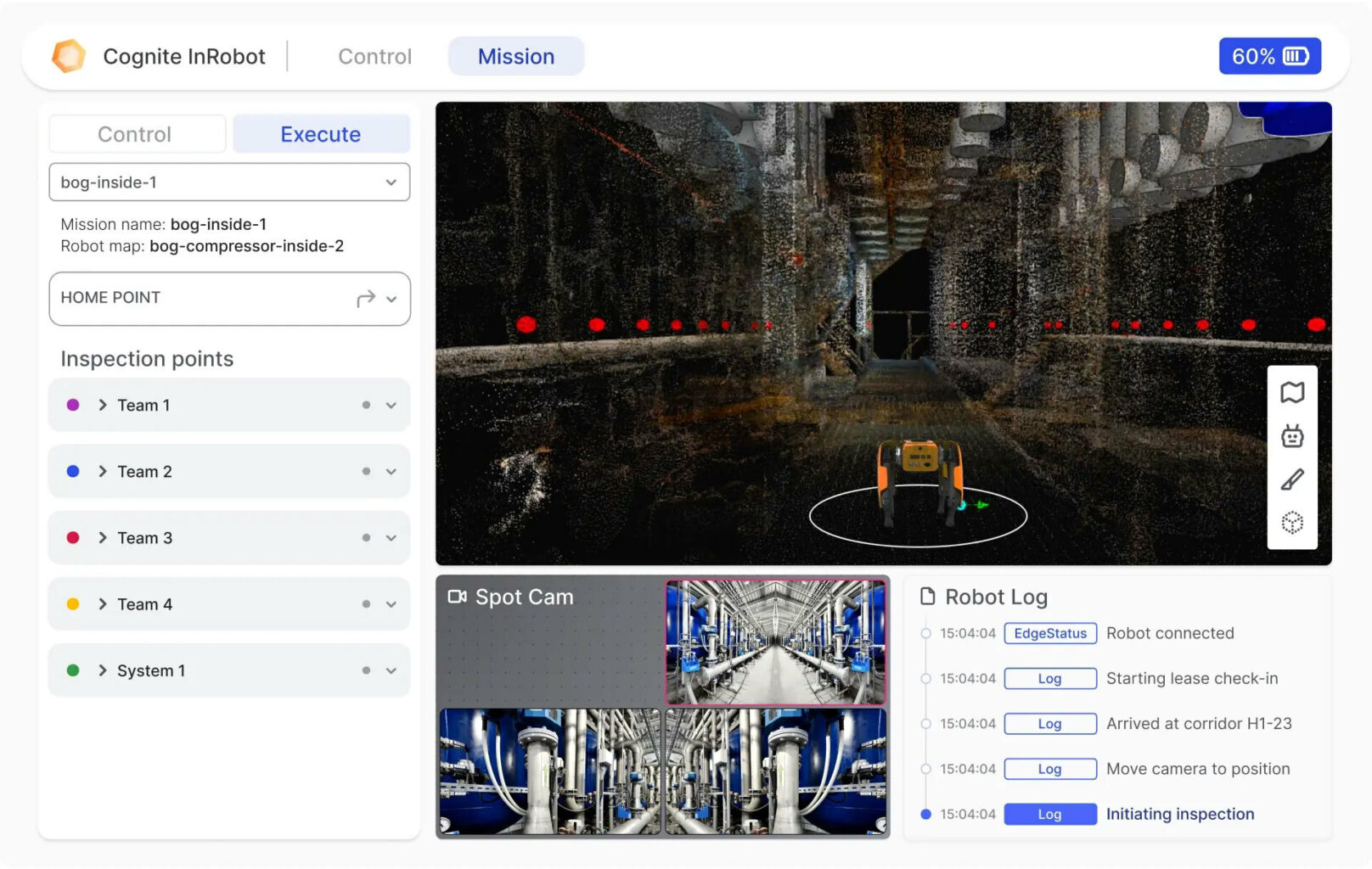Image resolution: width=1372 pixels, height=869 pixels.
Task: Click the Cognite InRobot hexagon logo
Action: point(68,55)
